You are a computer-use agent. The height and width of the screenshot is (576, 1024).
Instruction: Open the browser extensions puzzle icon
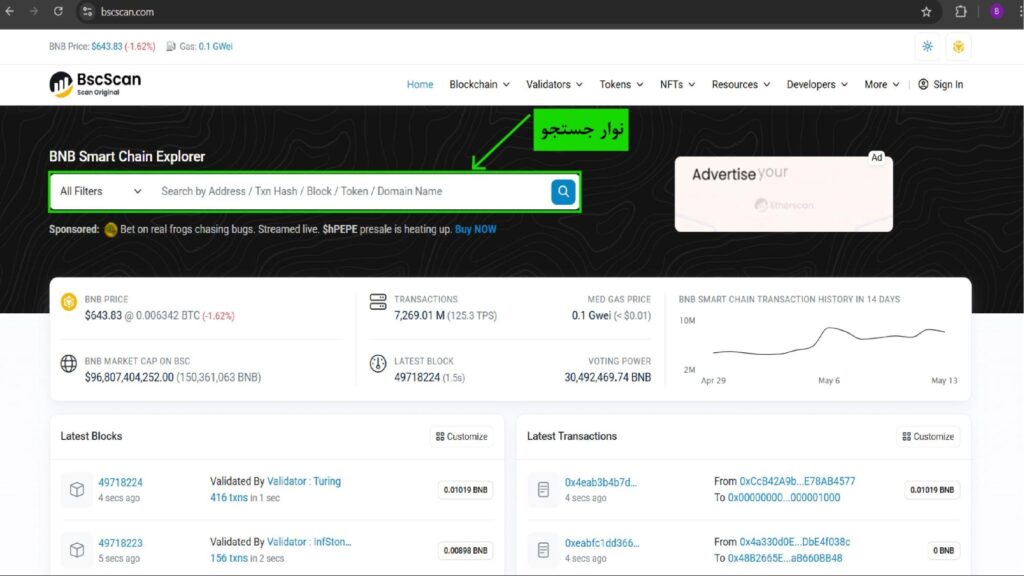(961, 12)
